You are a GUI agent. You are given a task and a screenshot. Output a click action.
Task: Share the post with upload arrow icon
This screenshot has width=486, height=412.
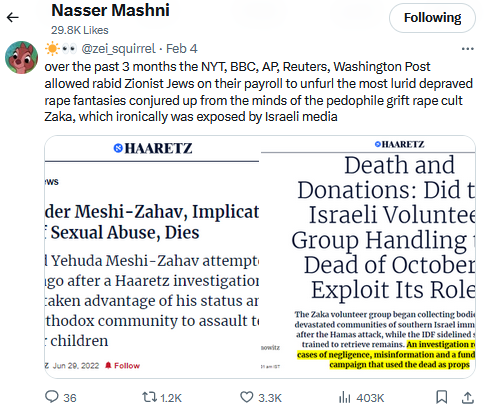coord(468,397)
